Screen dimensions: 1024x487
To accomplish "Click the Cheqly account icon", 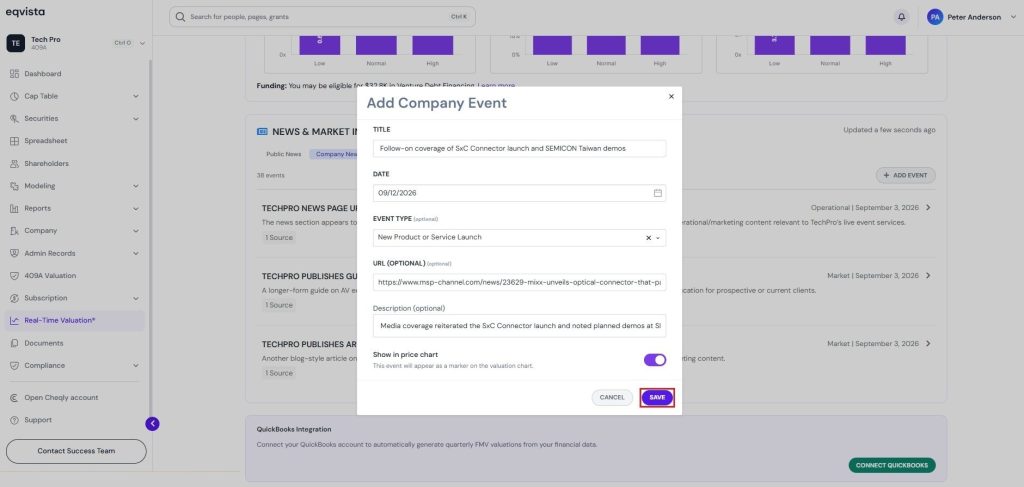I will coord(14,398).
